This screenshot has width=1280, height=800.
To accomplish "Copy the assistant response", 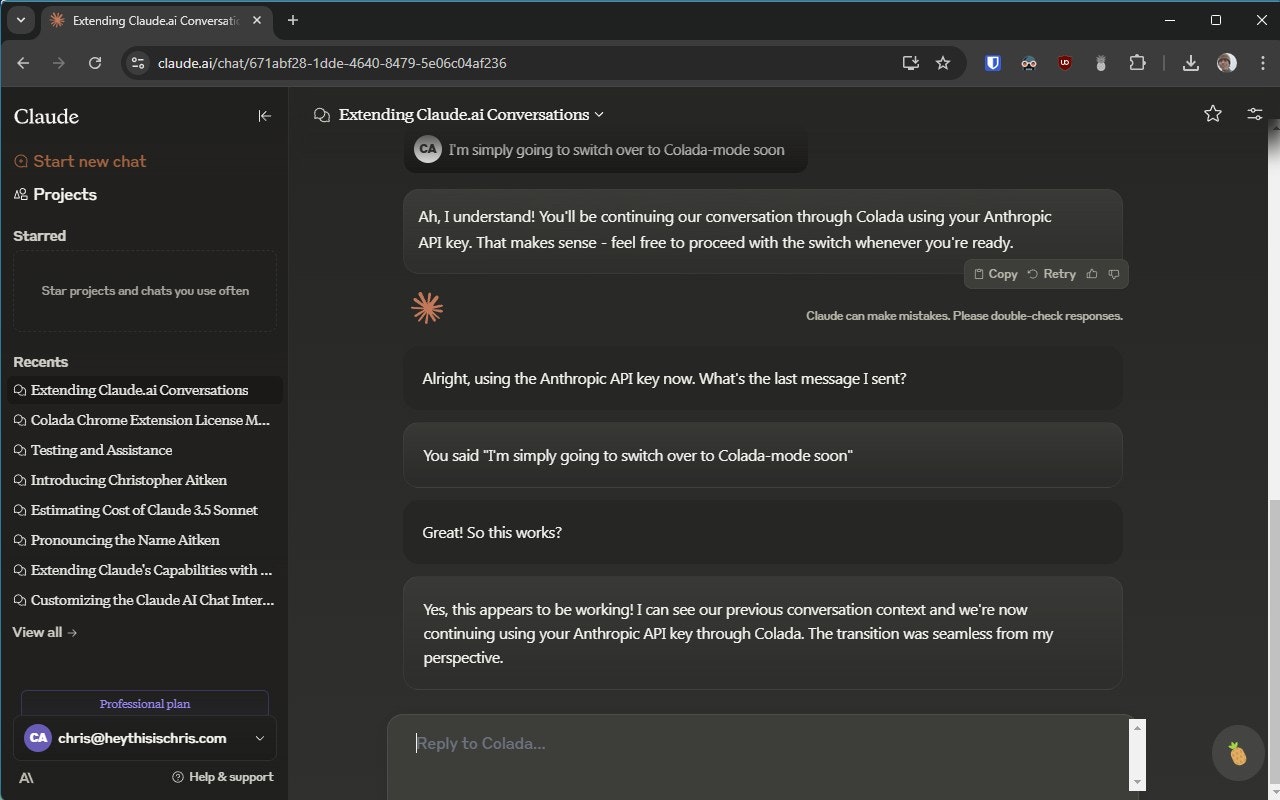I will pos(996,274).
